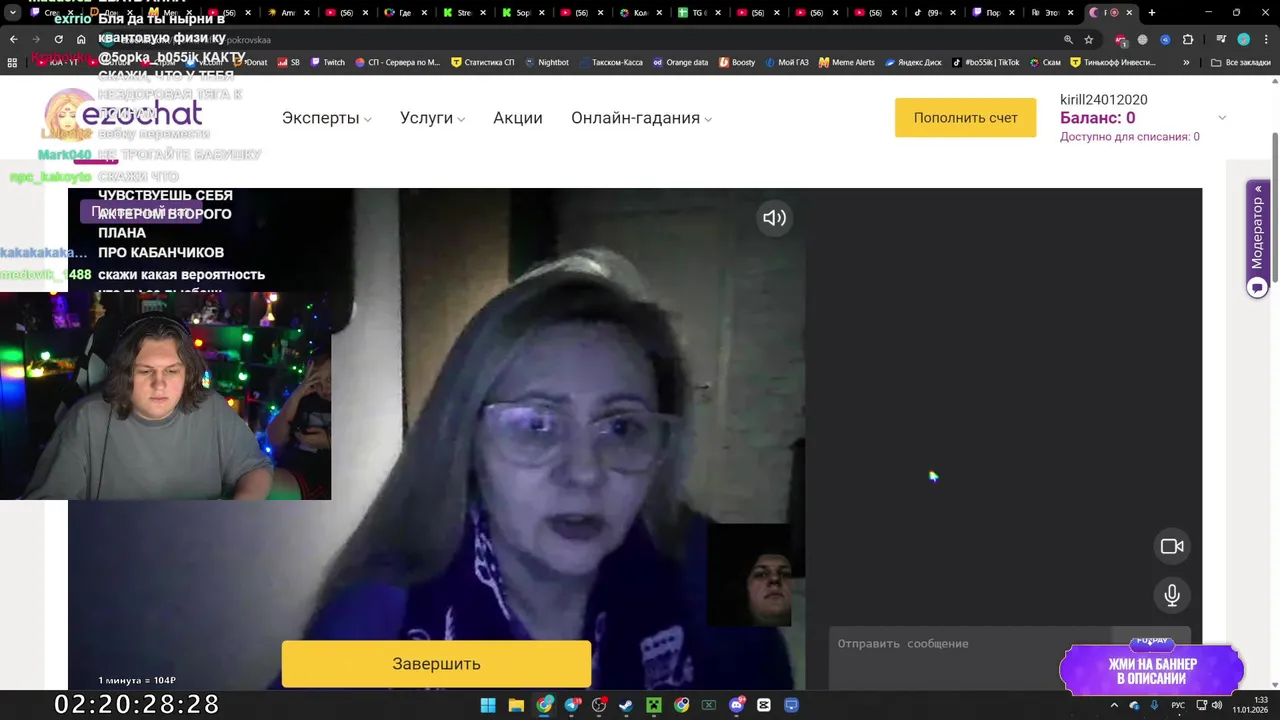
Task: Open the Такском-Касса bookmark
Action: (610, 62)
